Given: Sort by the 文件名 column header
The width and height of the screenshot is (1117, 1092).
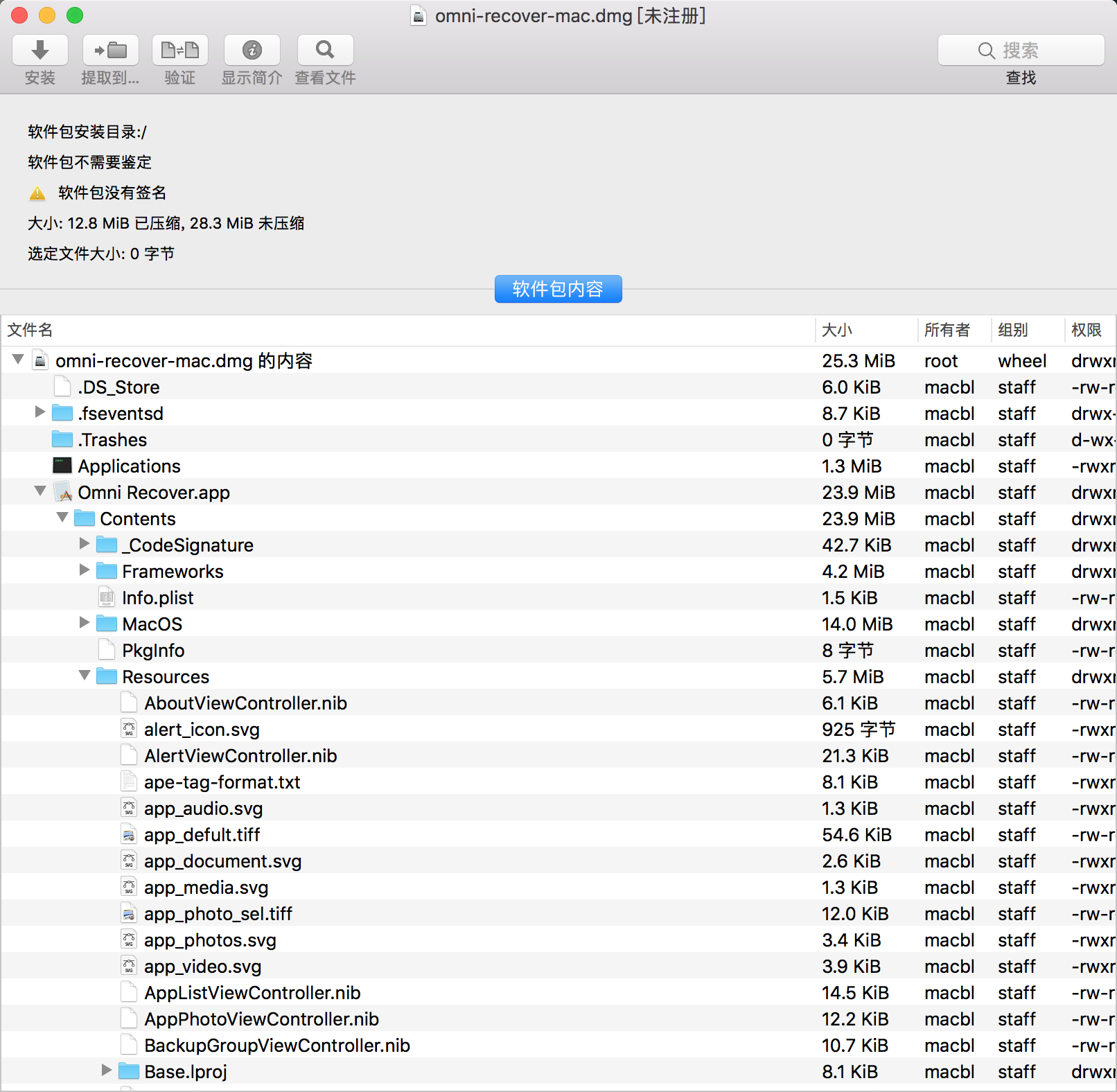Looking at the screenshot, I should (x=408, y=330).
